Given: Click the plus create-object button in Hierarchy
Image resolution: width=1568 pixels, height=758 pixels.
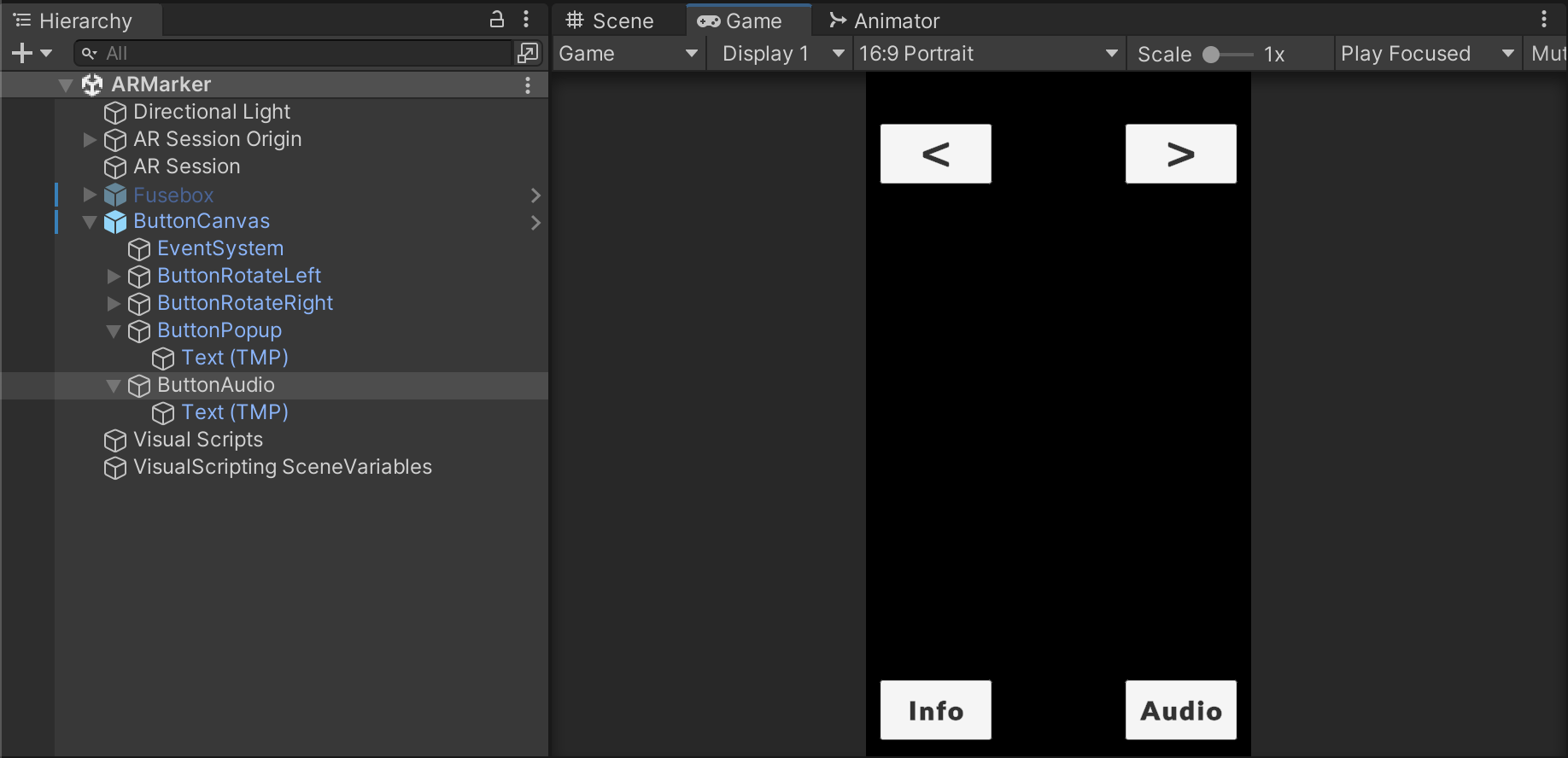Looking at the screenshot, I should coord(23,53).
